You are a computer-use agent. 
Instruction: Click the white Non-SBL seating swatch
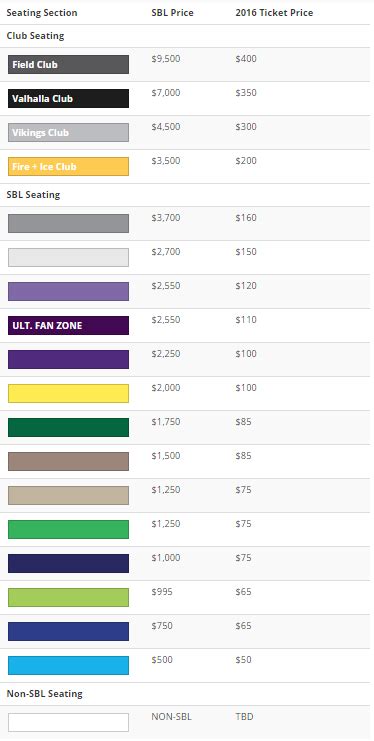[x=68, y=722]
